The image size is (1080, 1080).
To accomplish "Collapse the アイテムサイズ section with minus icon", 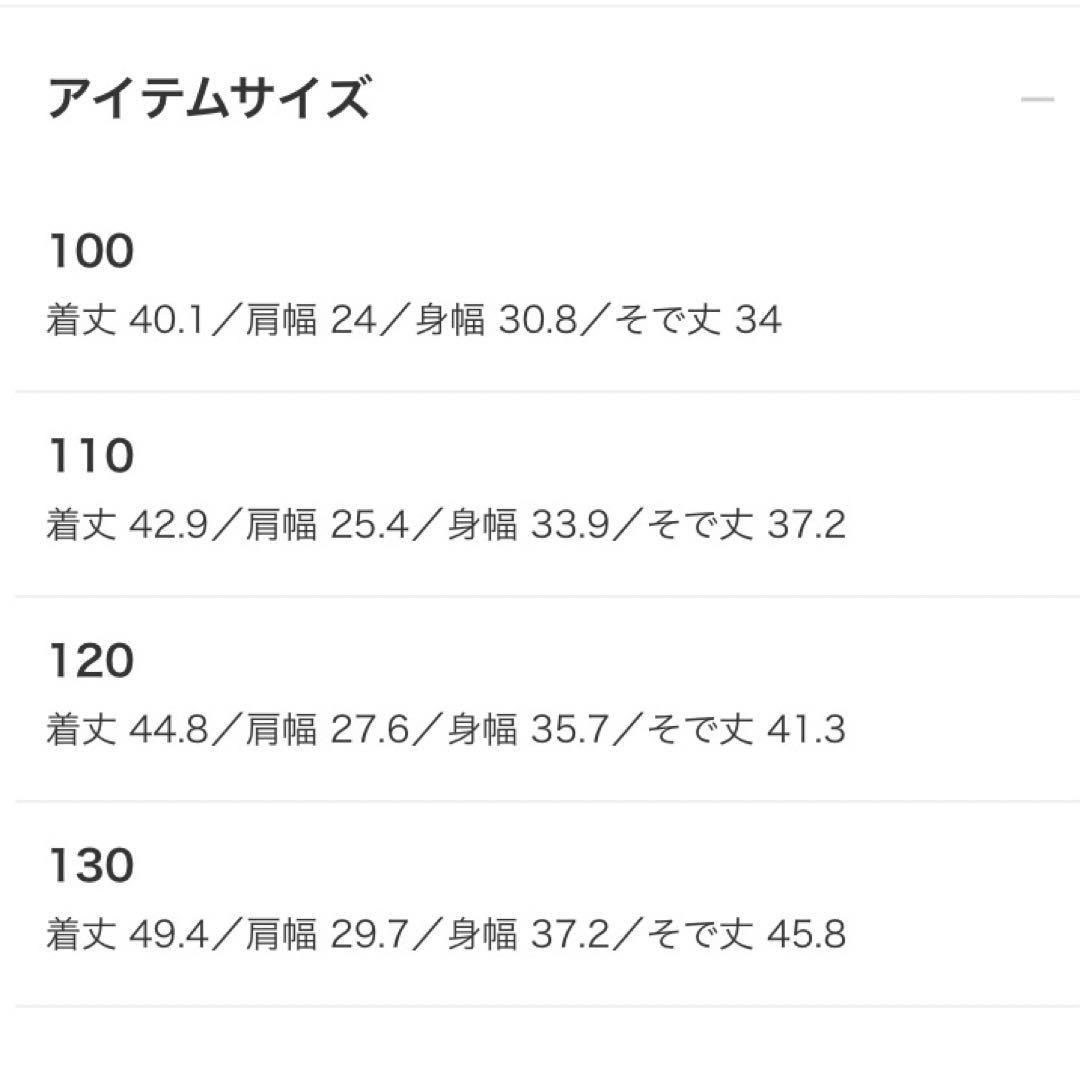I will point(1037,100).
